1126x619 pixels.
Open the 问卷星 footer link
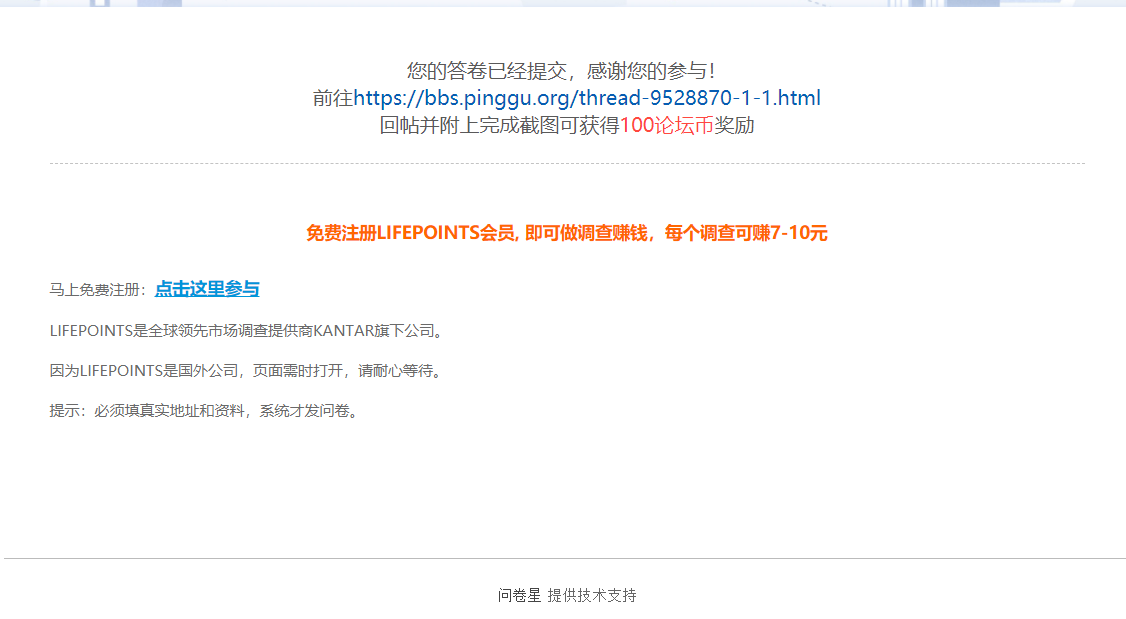pyautogui.click(x=519, y=595)
